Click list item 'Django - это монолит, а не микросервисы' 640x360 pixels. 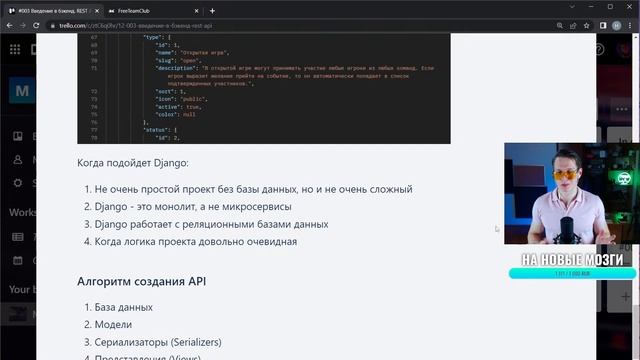pyautogui.click(x=193, y=207)
